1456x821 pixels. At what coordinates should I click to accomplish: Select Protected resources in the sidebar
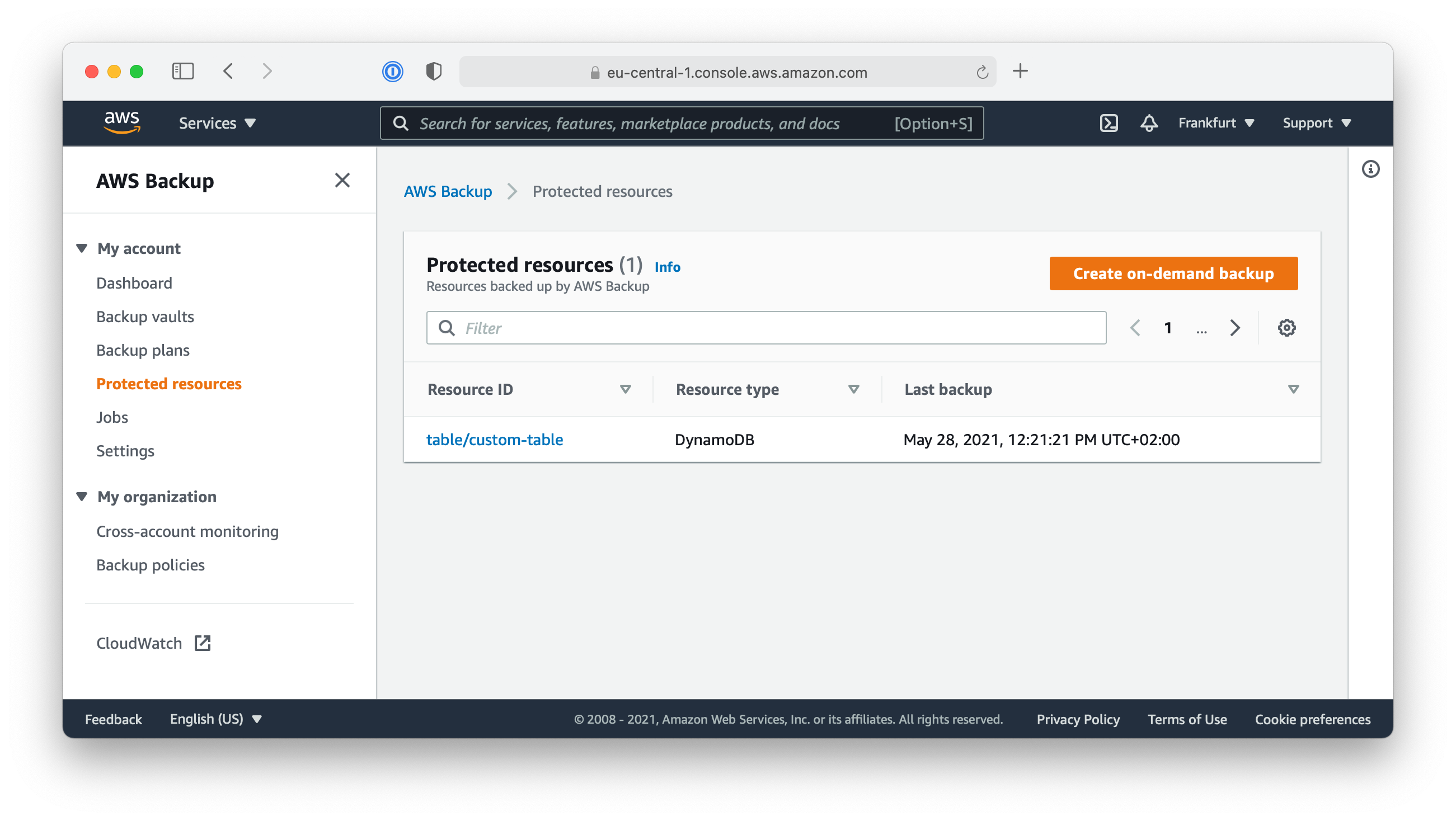169,384
